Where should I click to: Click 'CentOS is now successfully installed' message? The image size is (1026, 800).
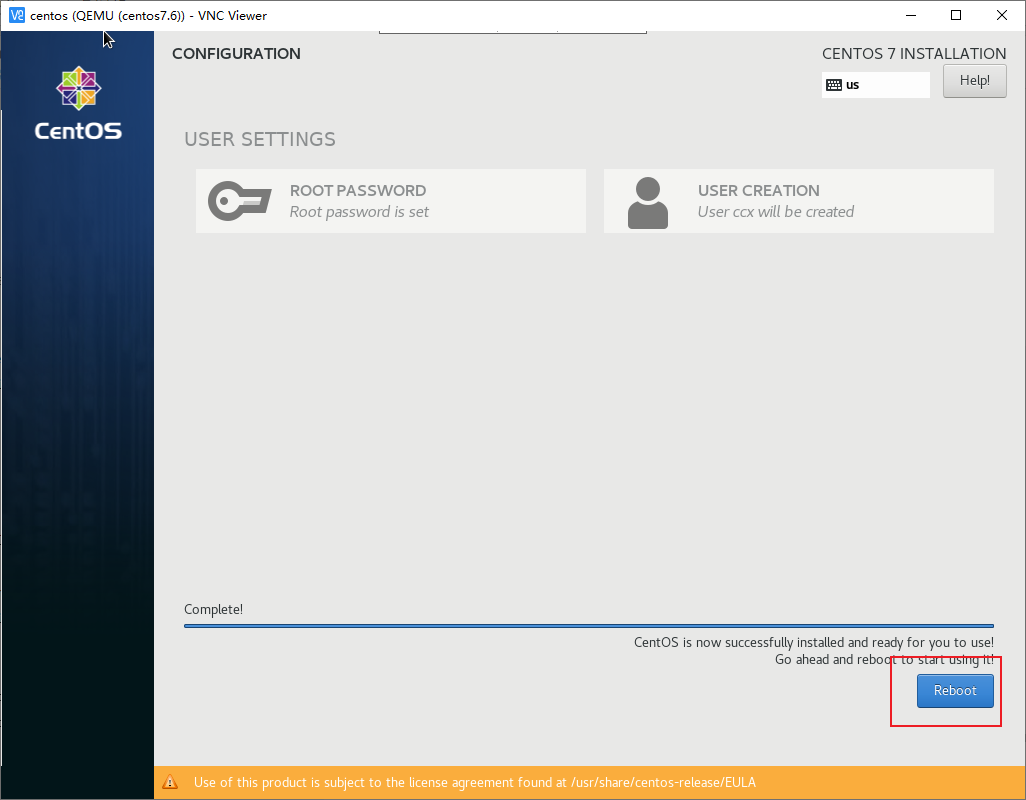click(x=814, y=642)
